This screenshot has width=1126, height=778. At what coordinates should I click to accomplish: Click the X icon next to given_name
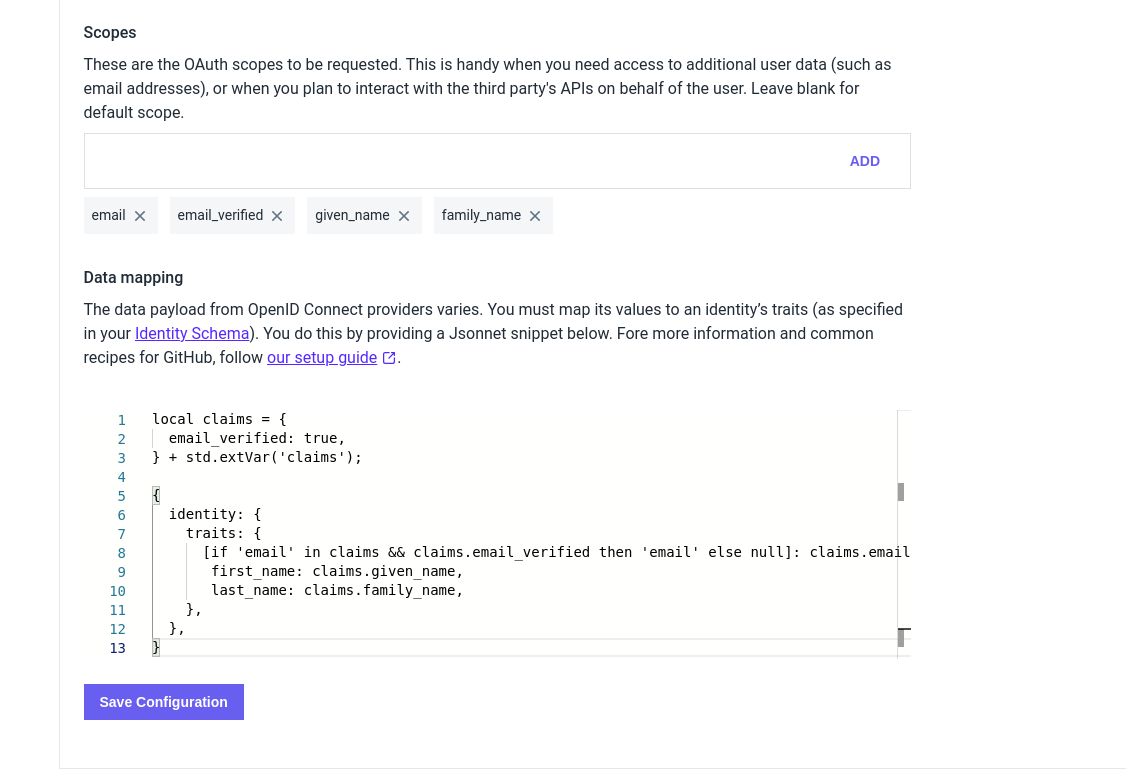[x=404, y=215]
